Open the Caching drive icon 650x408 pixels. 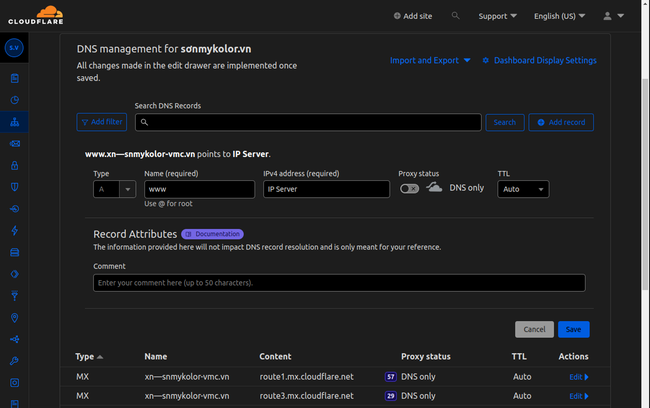pyautogui.click(x=15, y=252)
